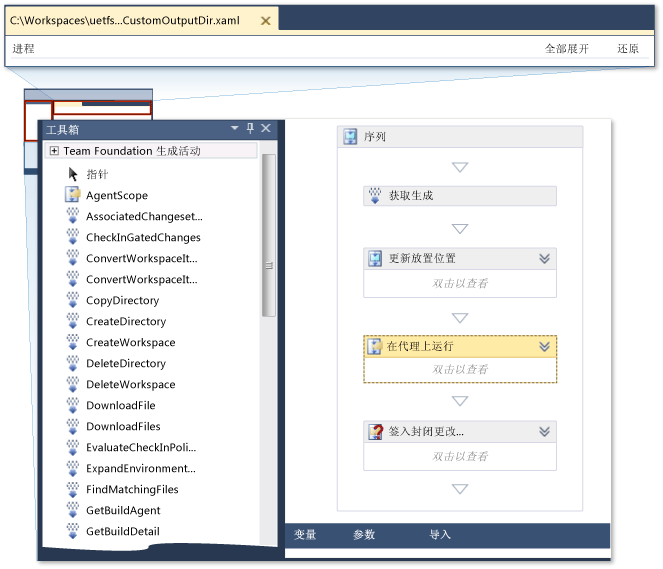Click the CheckInGatedChanges activity icon
Screen dimensions: 663x569
[73, 237]
